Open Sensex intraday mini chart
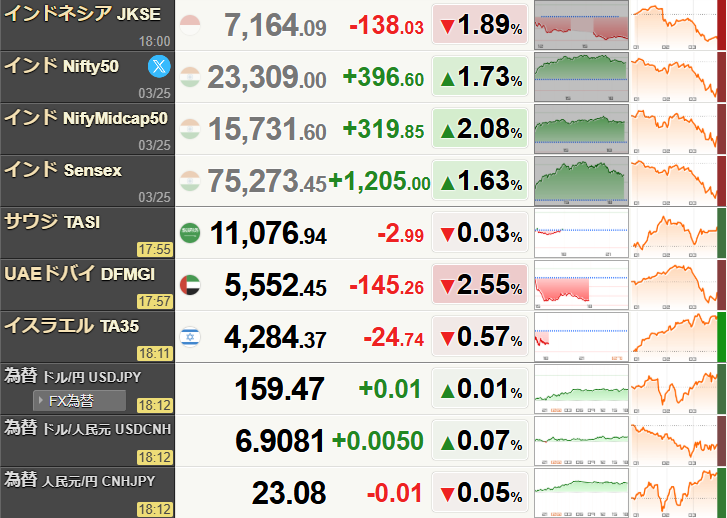 (x=581, y=181)
